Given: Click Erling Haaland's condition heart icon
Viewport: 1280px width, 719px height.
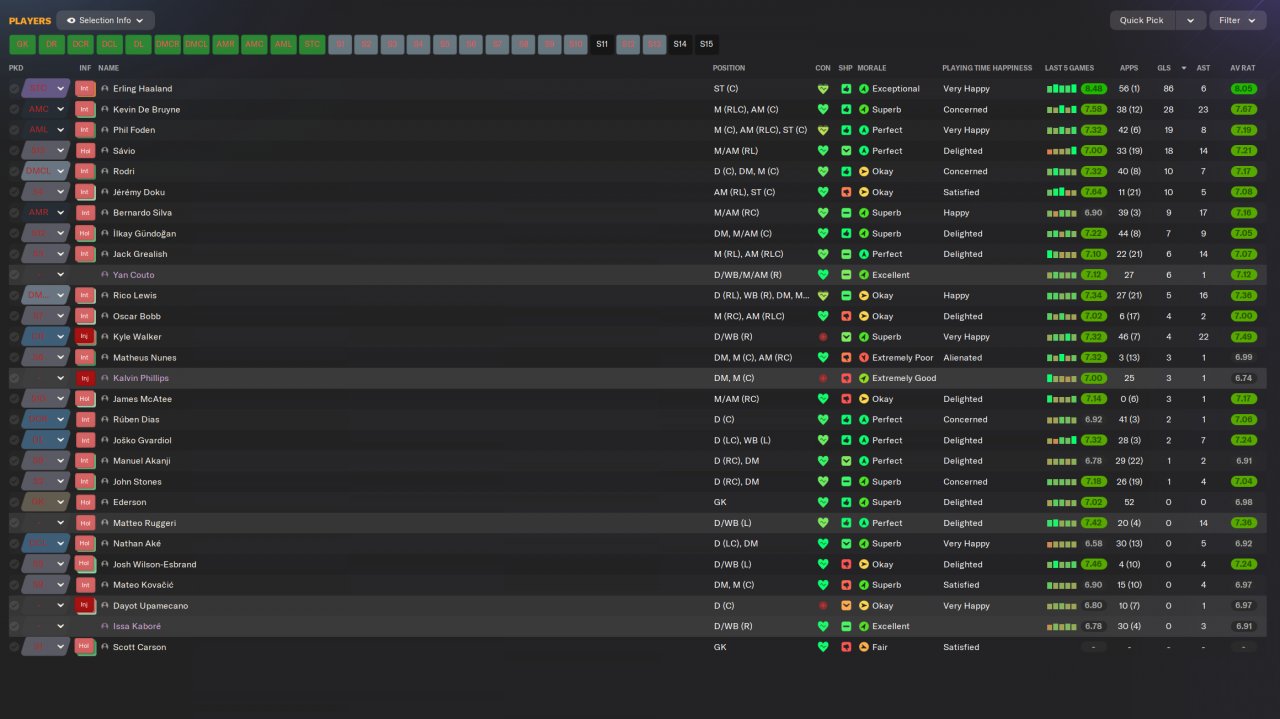Looking at the screenshot, I should click(x=823, y=89).
